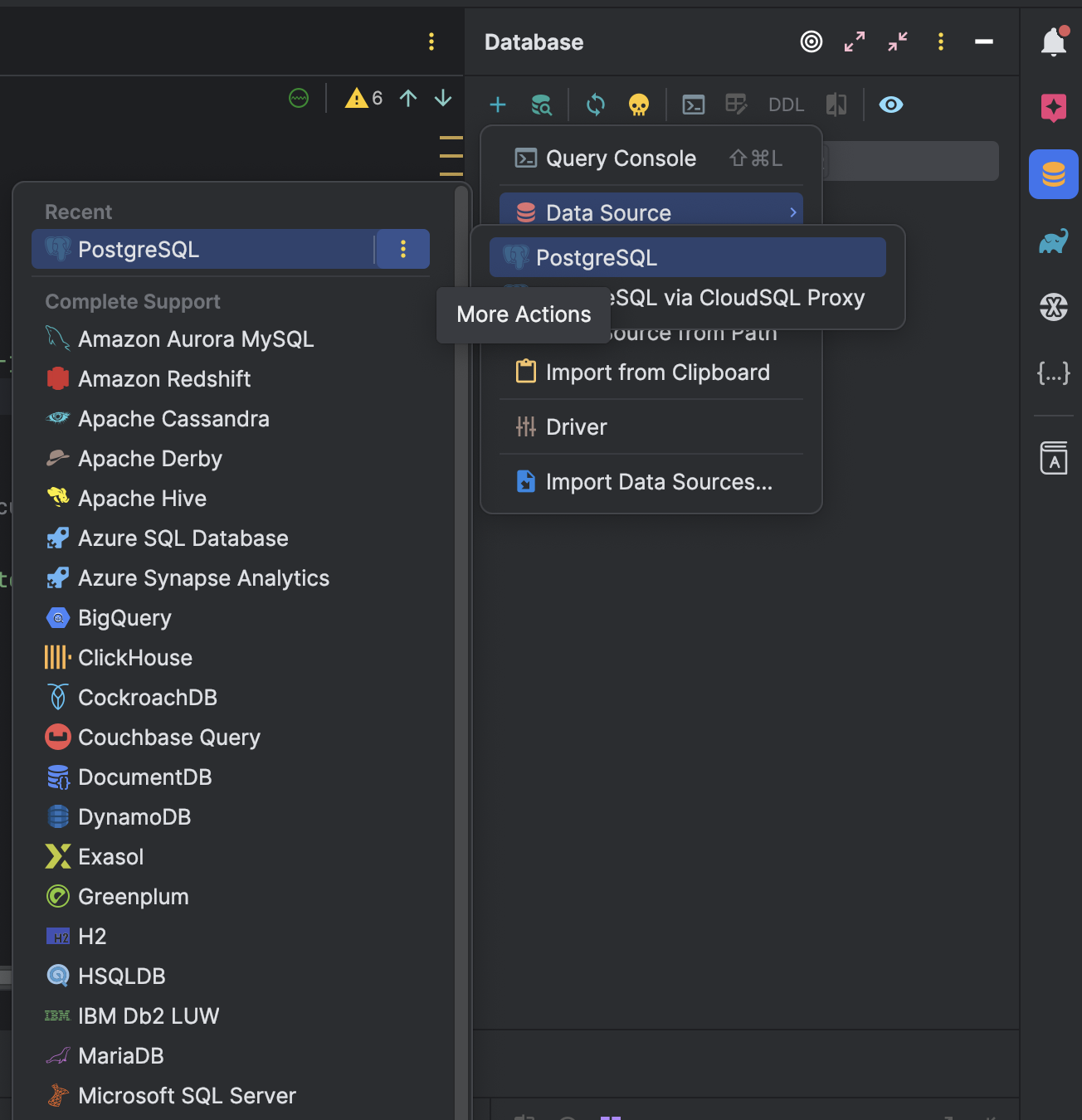Collapse all nodes in Database panel

898,41
